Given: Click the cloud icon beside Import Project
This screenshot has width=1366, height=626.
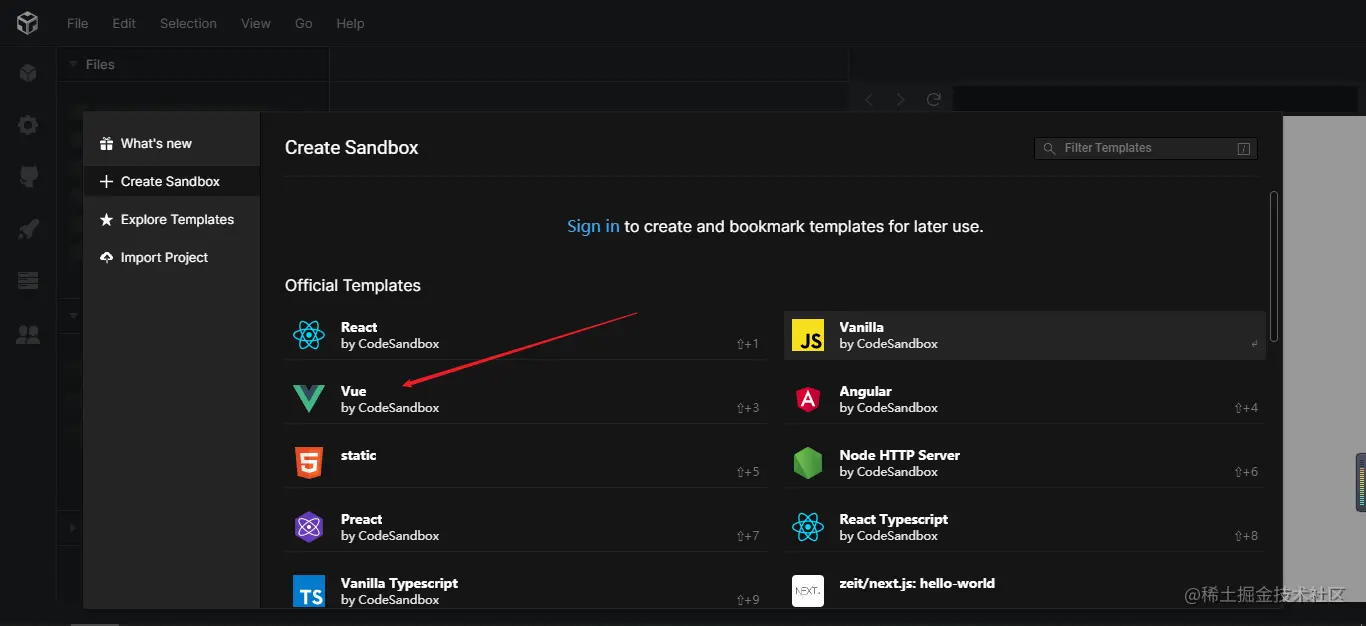Looking at the screenshot, I should click(x=106, y=257).
